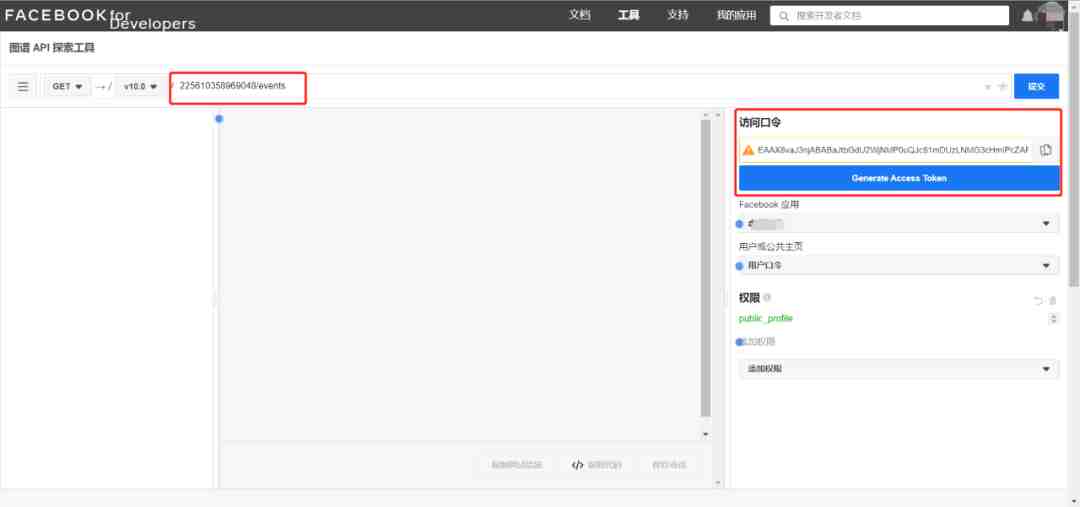Open 文档 in top navigation

tap(579, 15)
